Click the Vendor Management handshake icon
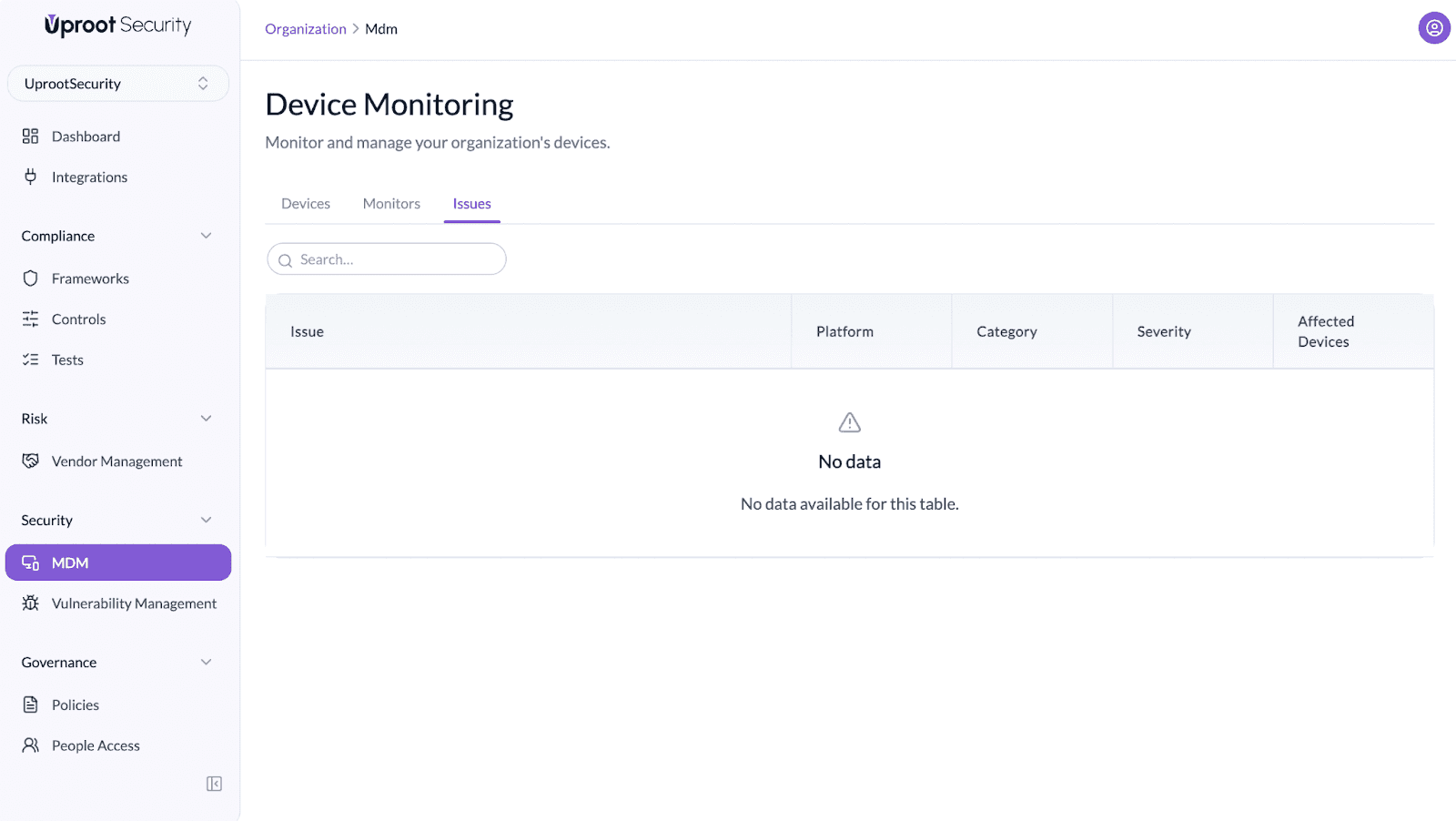The width and height of the screenshot is (1456, 821). 30,461
